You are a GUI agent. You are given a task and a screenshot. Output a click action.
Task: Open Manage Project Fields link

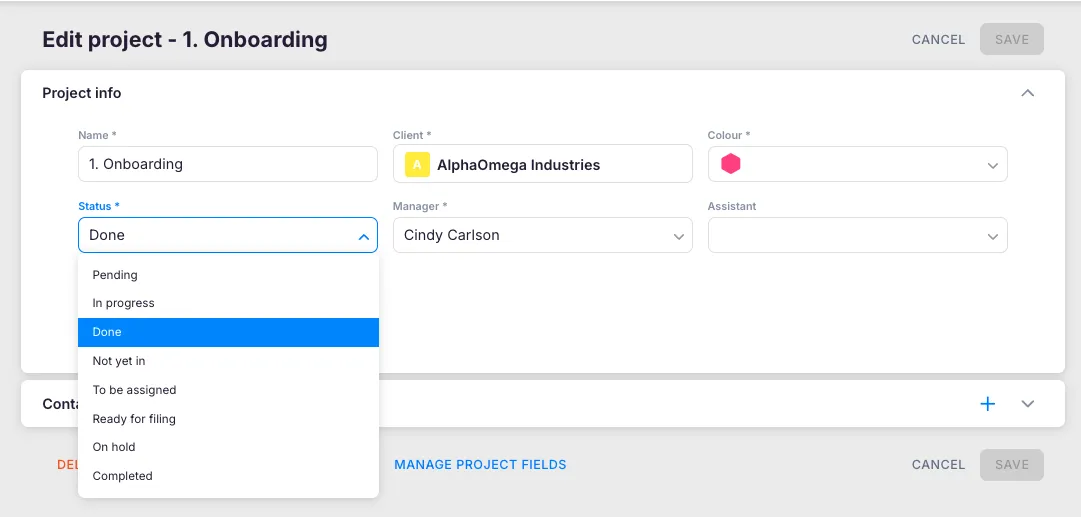(480, 465)
